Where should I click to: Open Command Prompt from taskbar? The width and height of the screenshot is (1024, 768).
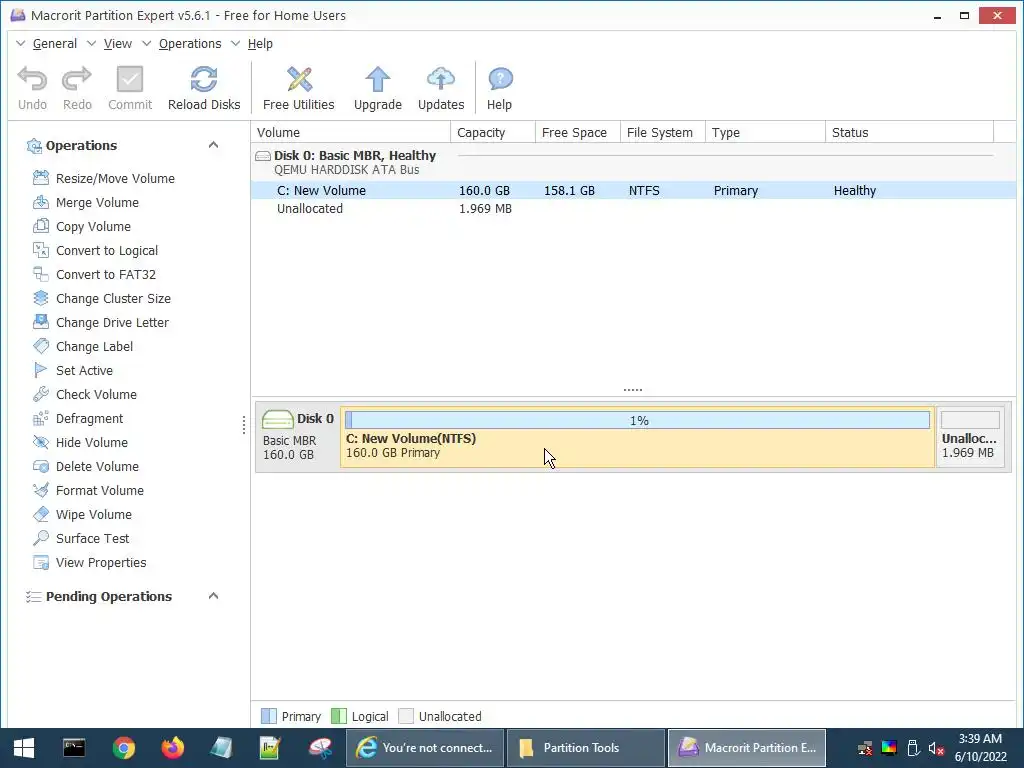click(x=74, y=748)
